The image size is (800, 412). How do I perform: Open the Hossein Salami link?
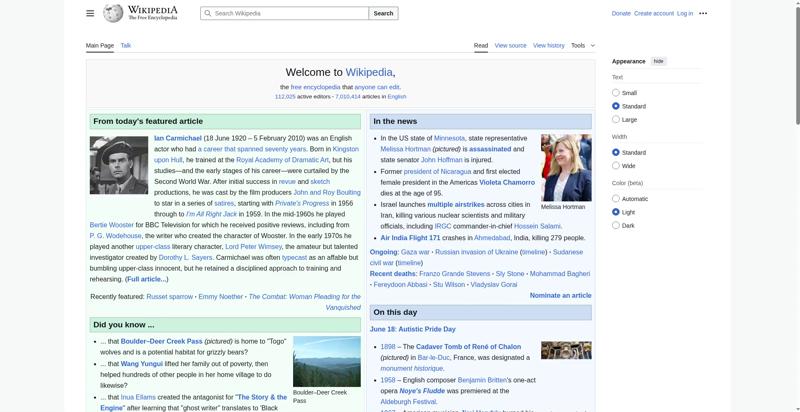[x=537, y=226]
